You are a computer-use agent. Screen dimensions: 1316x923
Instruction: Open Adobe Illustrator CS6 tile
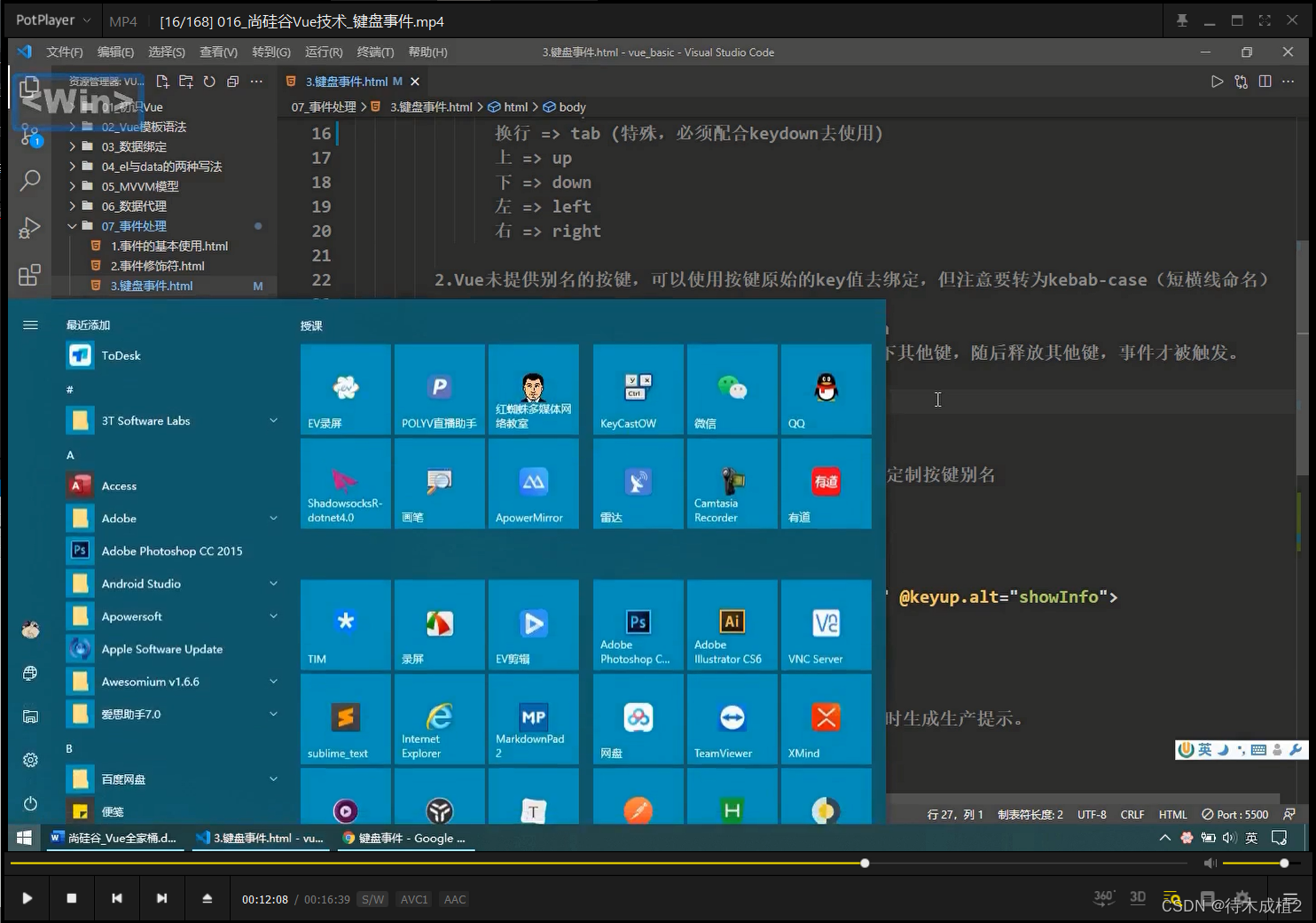(732, 625)
